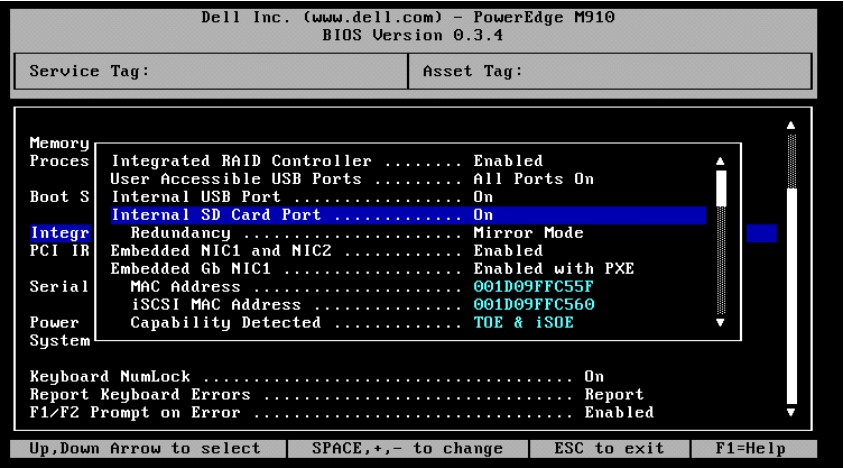This screenshot has height=468, width=844.
Task: Select F1/F2 Prompt on Error setting
Action: click(x=342, y=413)
